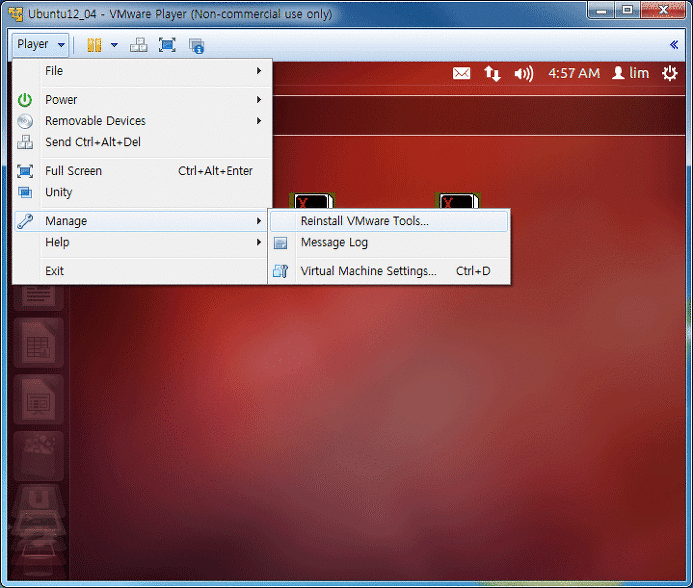Open the Ubuntu network indicator
The height and width of the screenshot is (588, 693).
[x=492, y=73]
